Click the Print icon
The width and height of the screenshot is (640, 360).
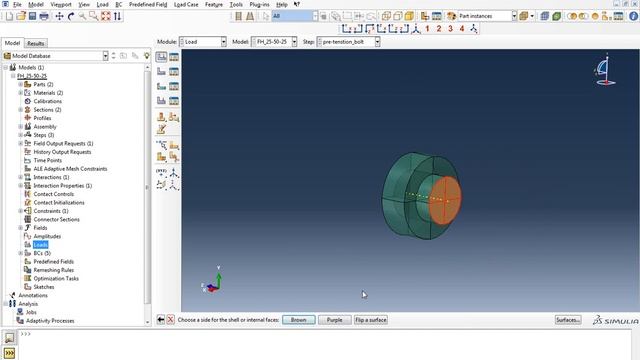[44, 16]
